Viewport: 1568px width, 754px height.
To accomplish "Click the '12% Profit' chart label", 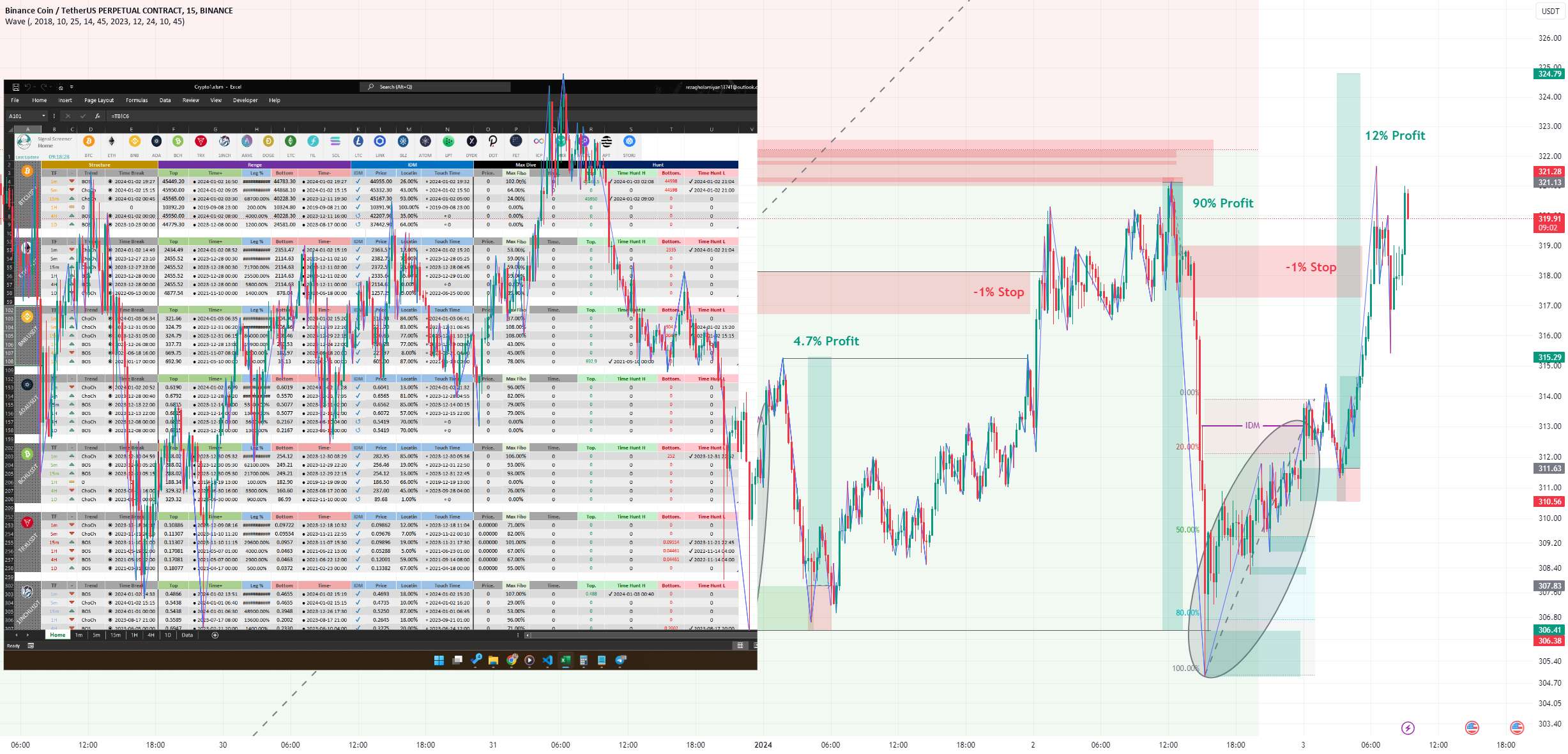I will [x=1395, y=135].
